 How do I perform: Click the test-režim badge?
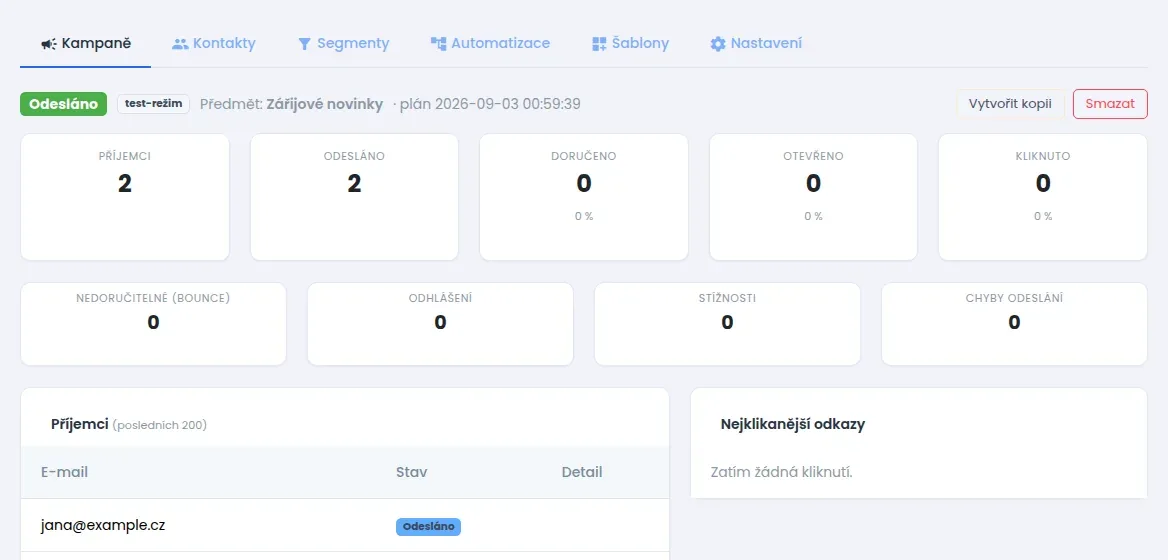[x=153, y=104]
